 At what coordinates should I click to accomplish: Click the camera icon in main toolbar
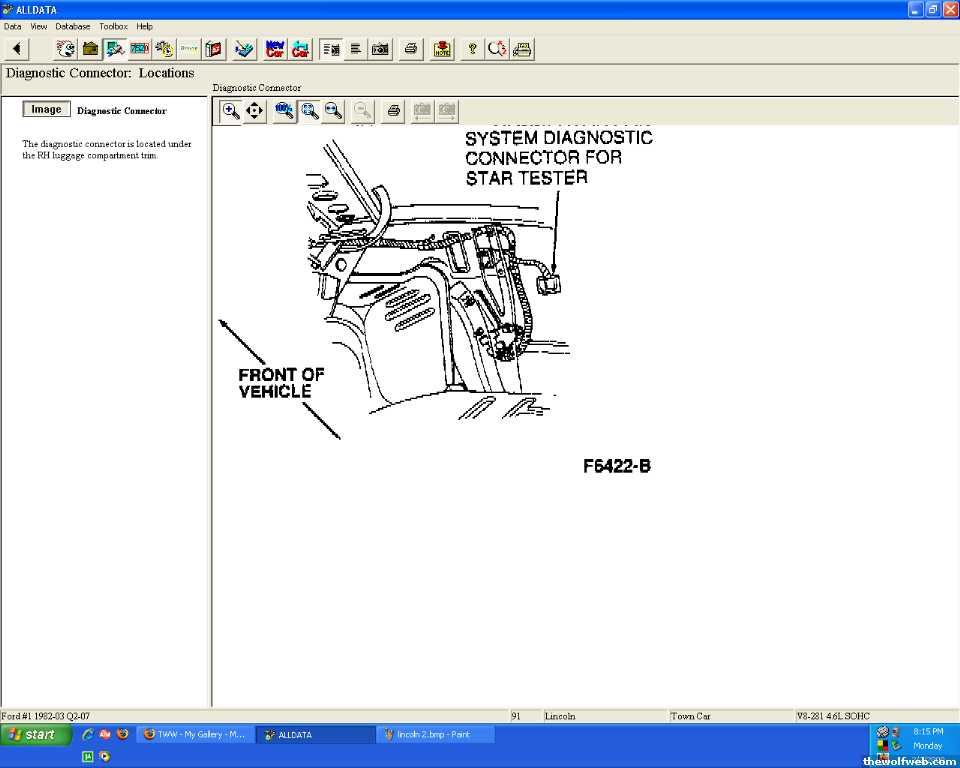coord(381,49)
